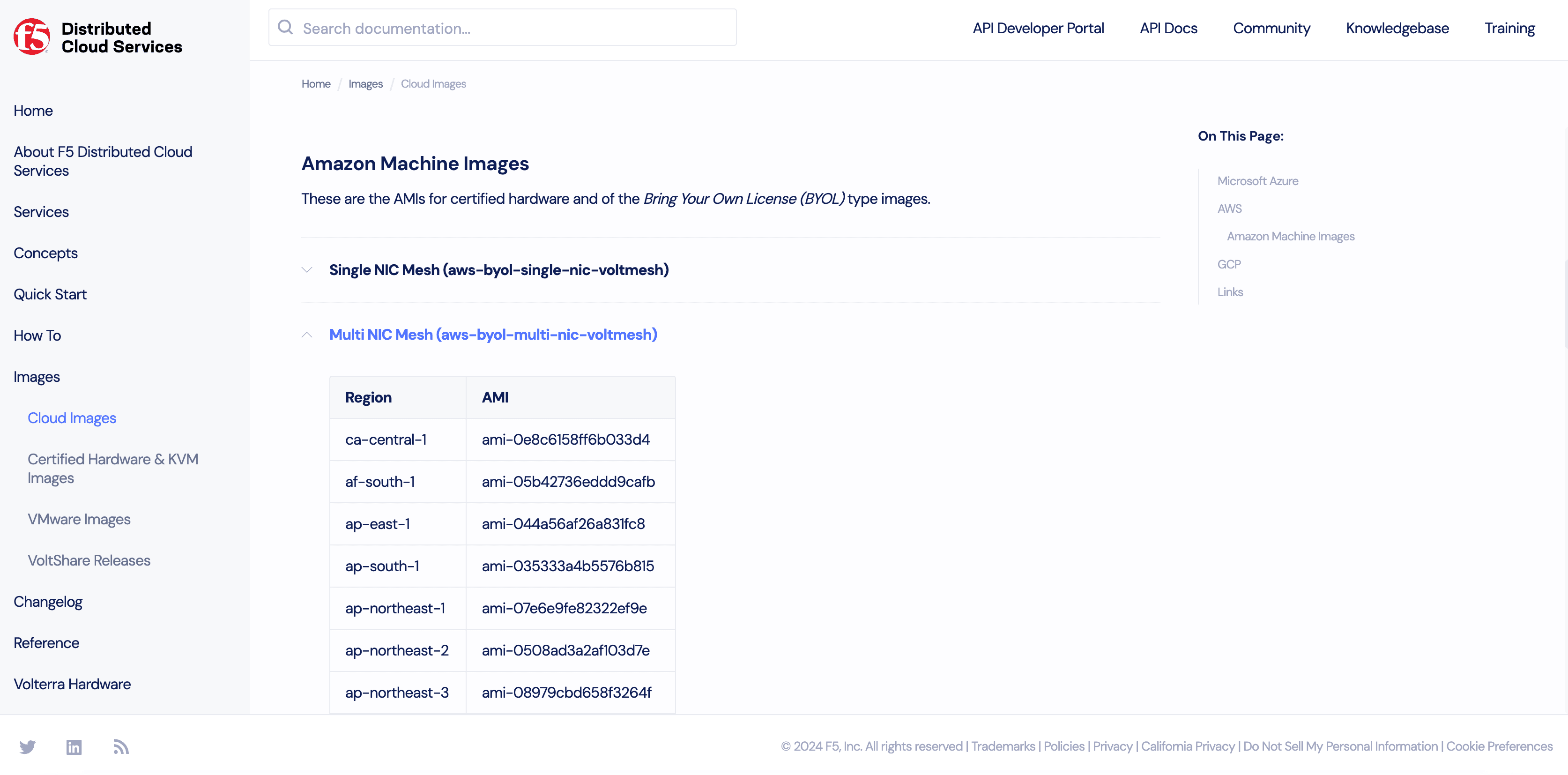Open the Cookie Preferences footer link
The height and width of the screenshot is (775, 1568).
(1499, 746)
